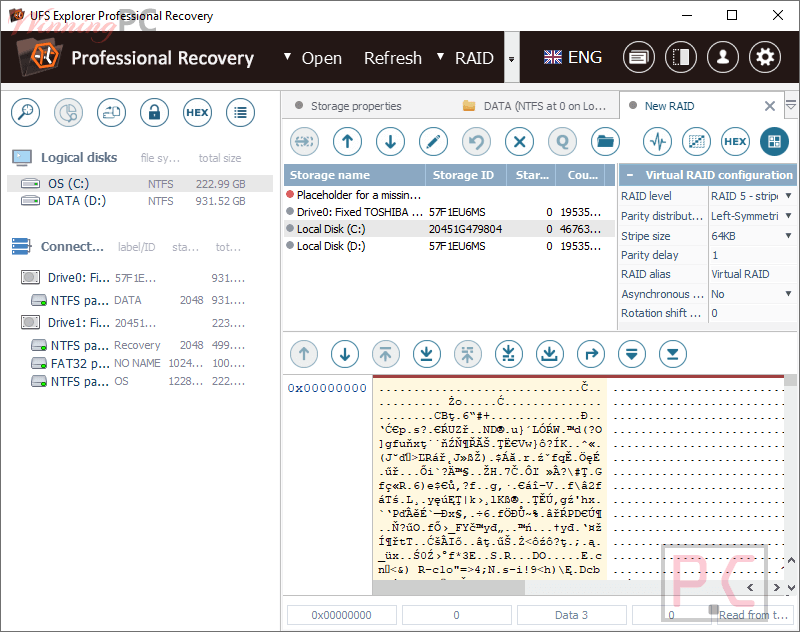Click the jump to bottom download-arrow icon
The width and height of the screenshot is (800, 632).
[427, 353]
